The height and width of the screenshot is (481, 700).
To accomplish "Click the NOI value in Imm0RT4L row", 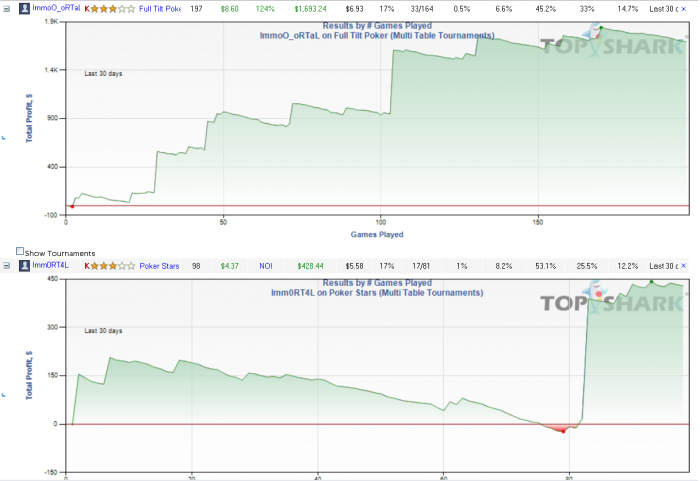I will (x=266, y=266).
